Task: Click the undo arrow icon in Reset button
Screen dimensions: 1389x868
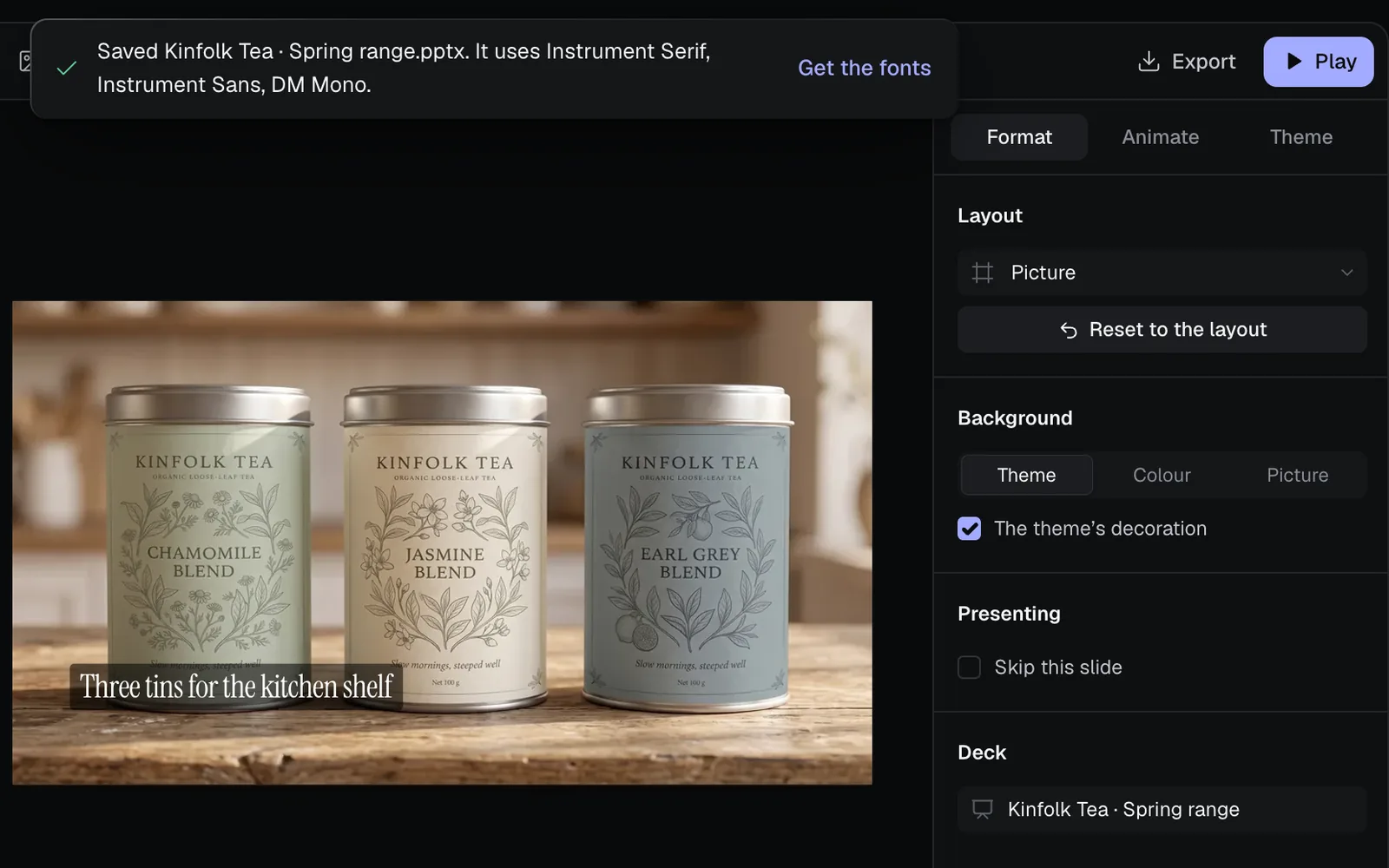Action: coord(1069,330)
